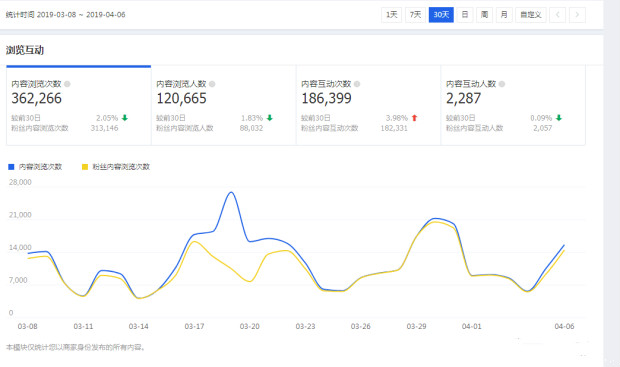Click the 2,287 value
This screenshot has width=620, height=367.
463,98
